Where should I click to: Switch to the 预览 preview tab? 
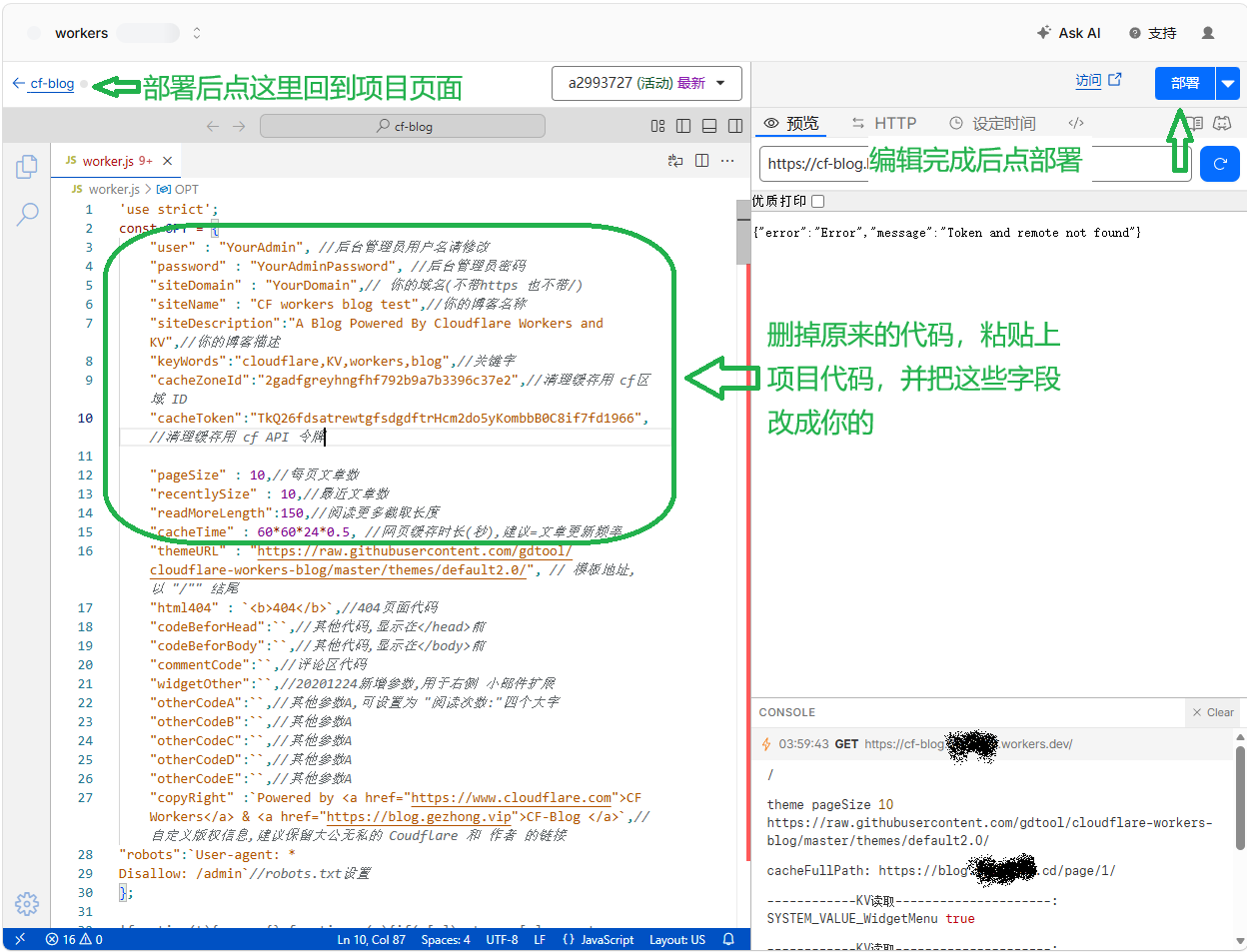[792, 123]
